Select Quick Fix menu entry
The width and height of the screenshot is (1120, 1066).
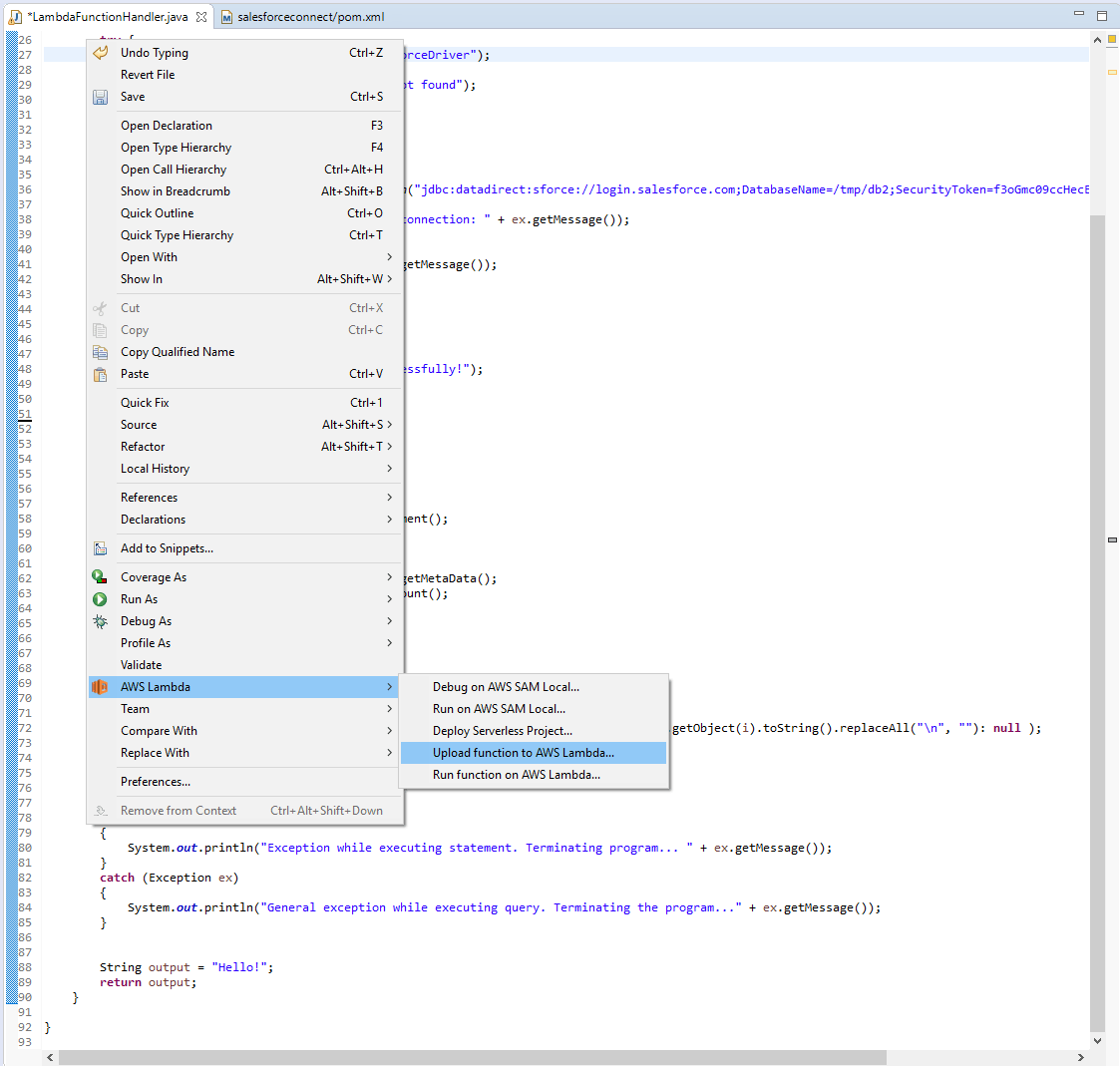tap(245, 403)
